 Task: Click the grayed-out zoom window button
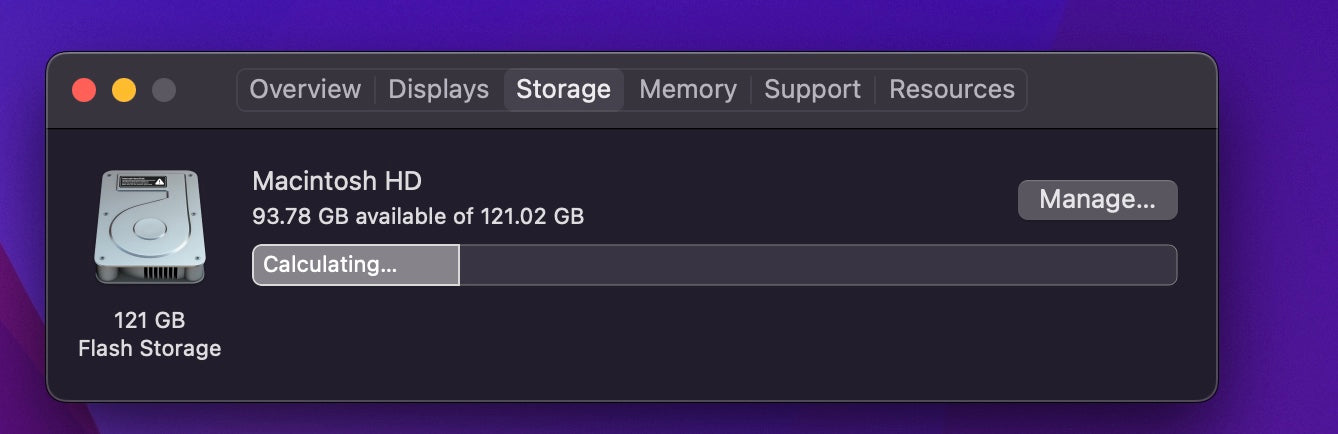164,90
